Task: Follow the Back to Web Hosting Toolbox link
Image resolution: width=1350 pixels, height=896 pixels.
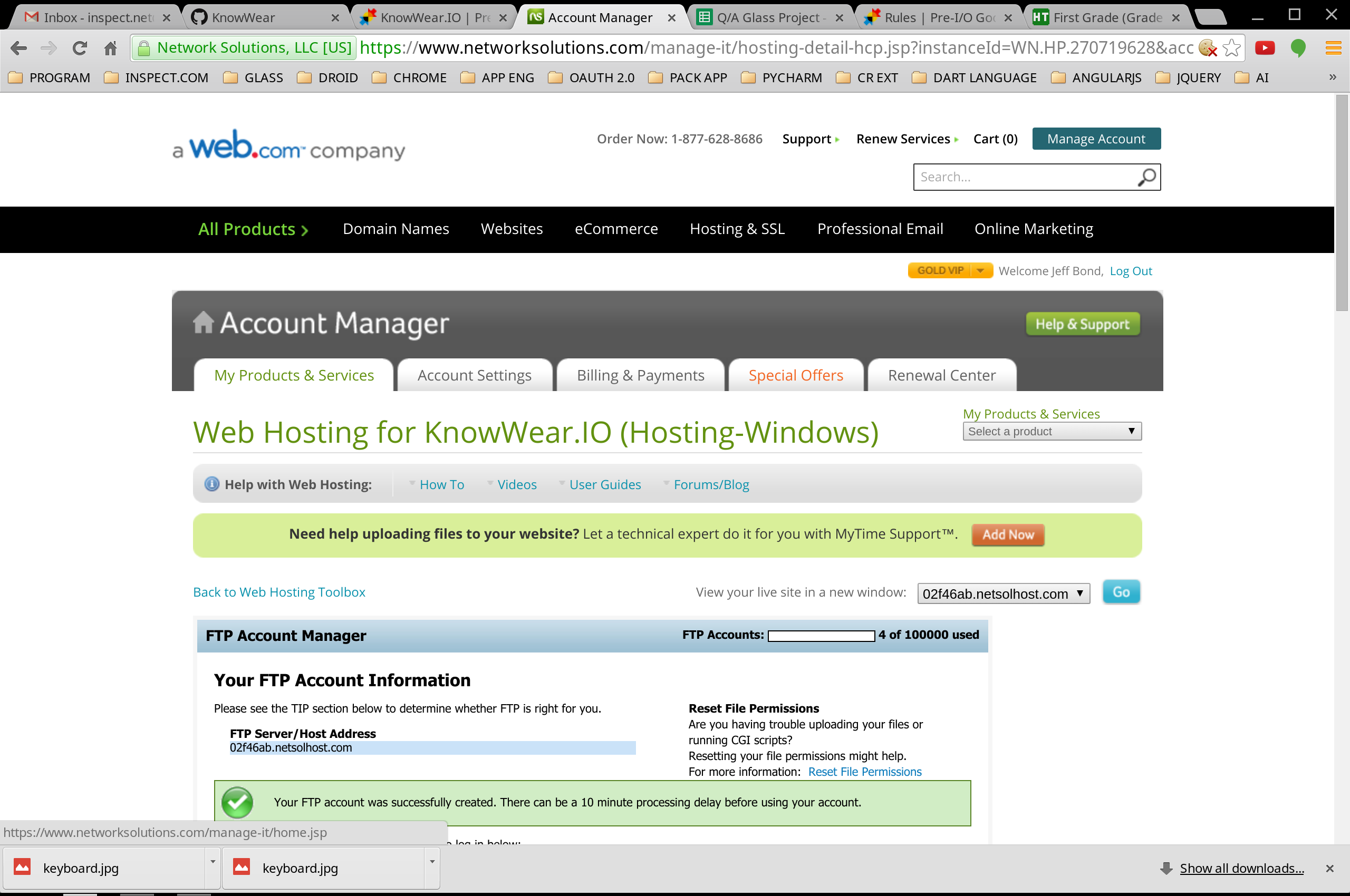Action: point(279,592)
